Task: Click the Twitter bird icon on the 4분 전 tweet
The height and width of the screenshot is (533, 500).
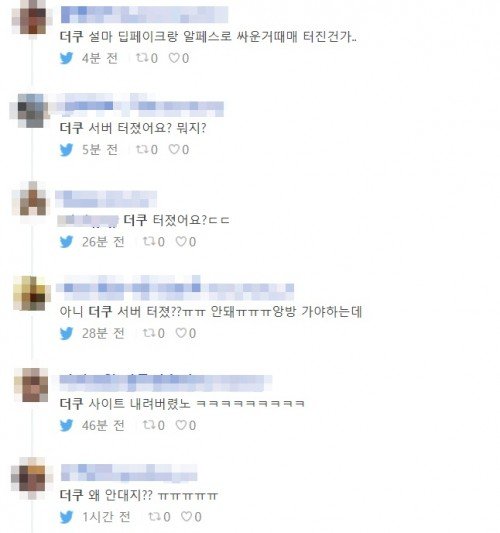Action: point(66,58)
